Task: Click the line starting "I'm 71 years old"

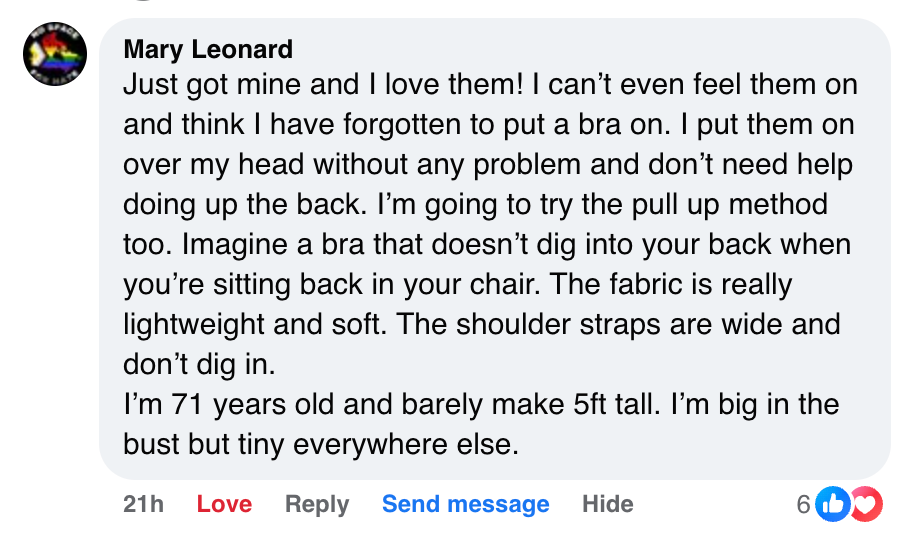Action: (x=480, y=405)
